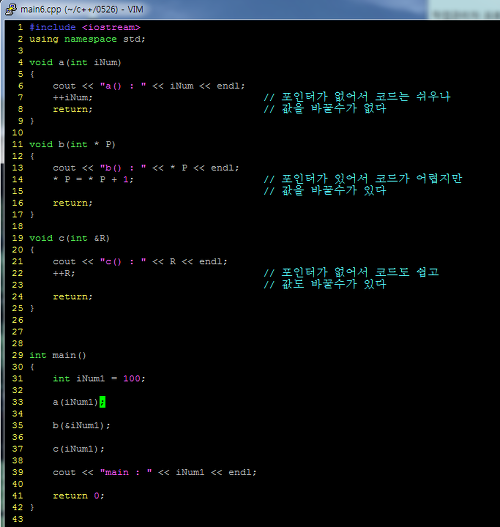Click the 'void b(int * P)' declaration
Image resolution: width=500 pixels, height=527 pixels.
72,144
